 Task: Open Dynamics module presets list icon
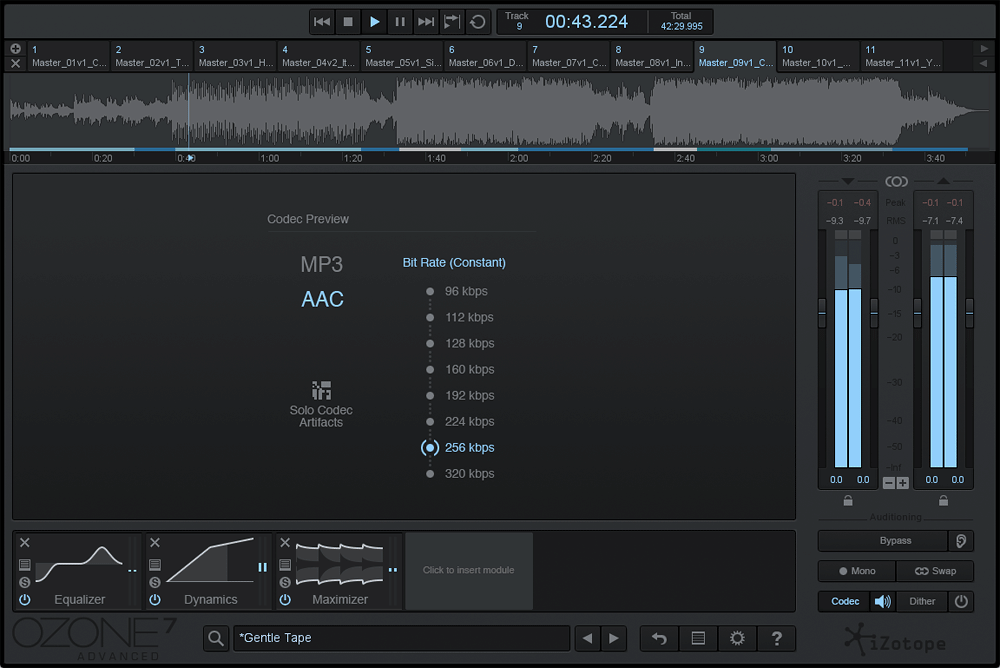tap(155, 565)
